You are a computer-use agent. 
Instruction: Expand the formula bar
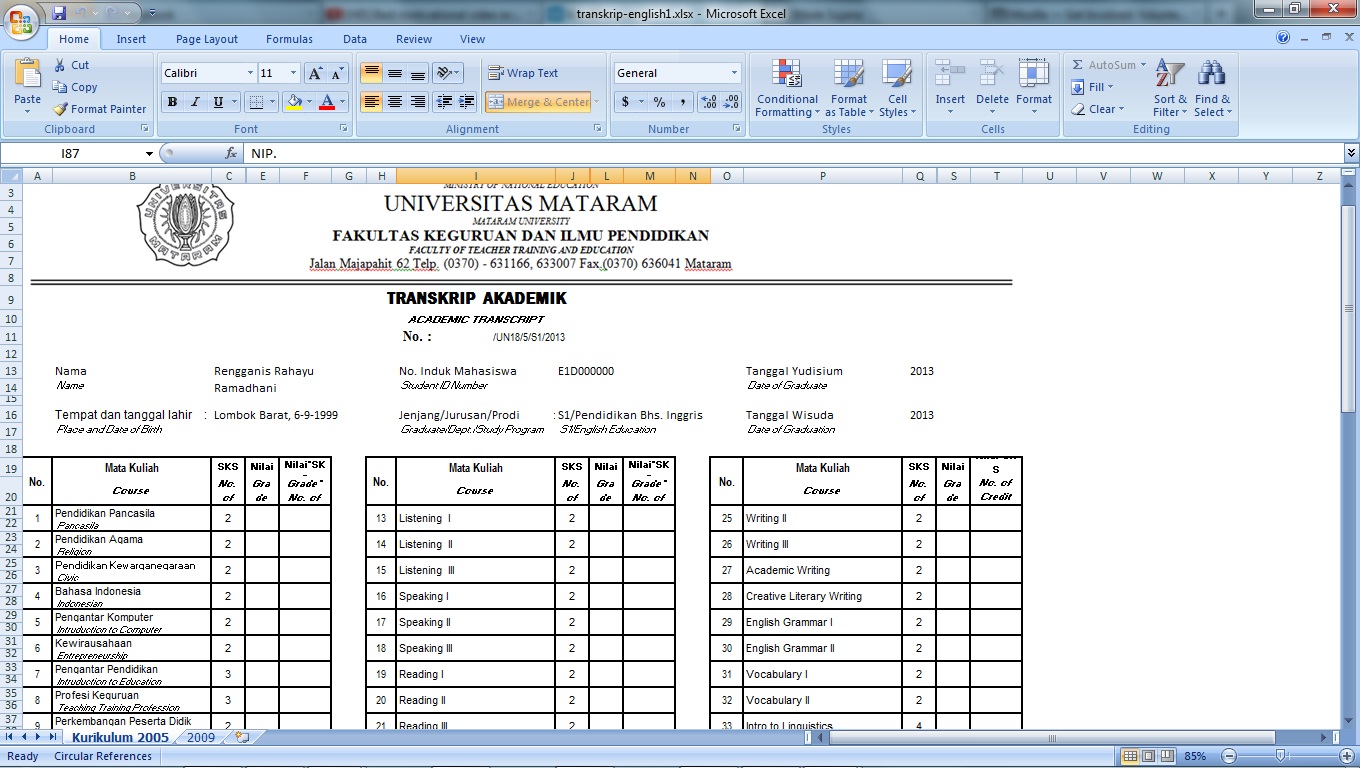1351,153
